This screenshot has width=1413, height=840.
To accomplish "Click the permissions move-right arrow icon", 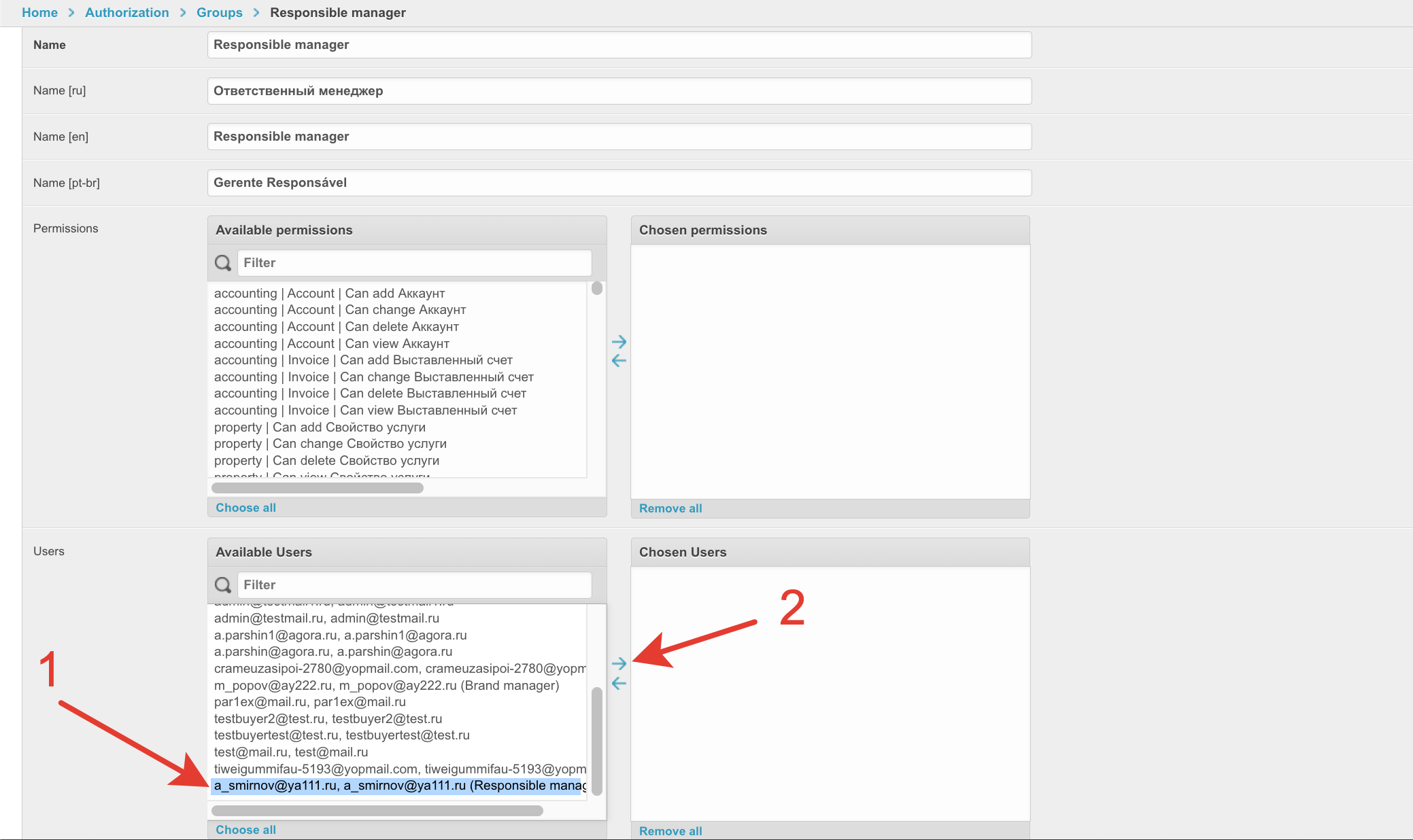I will 619,342.
